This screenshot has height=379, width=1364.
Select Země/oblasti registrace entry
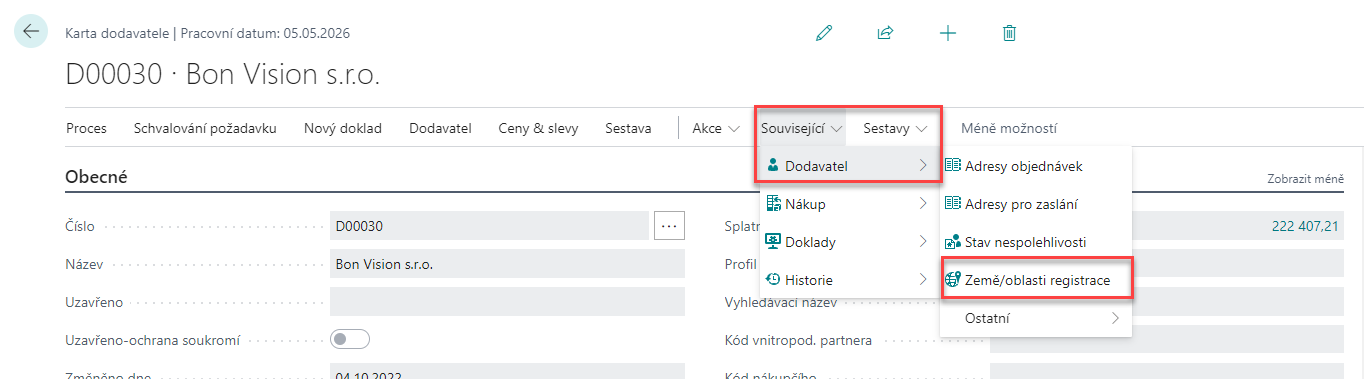point(1036,280)
